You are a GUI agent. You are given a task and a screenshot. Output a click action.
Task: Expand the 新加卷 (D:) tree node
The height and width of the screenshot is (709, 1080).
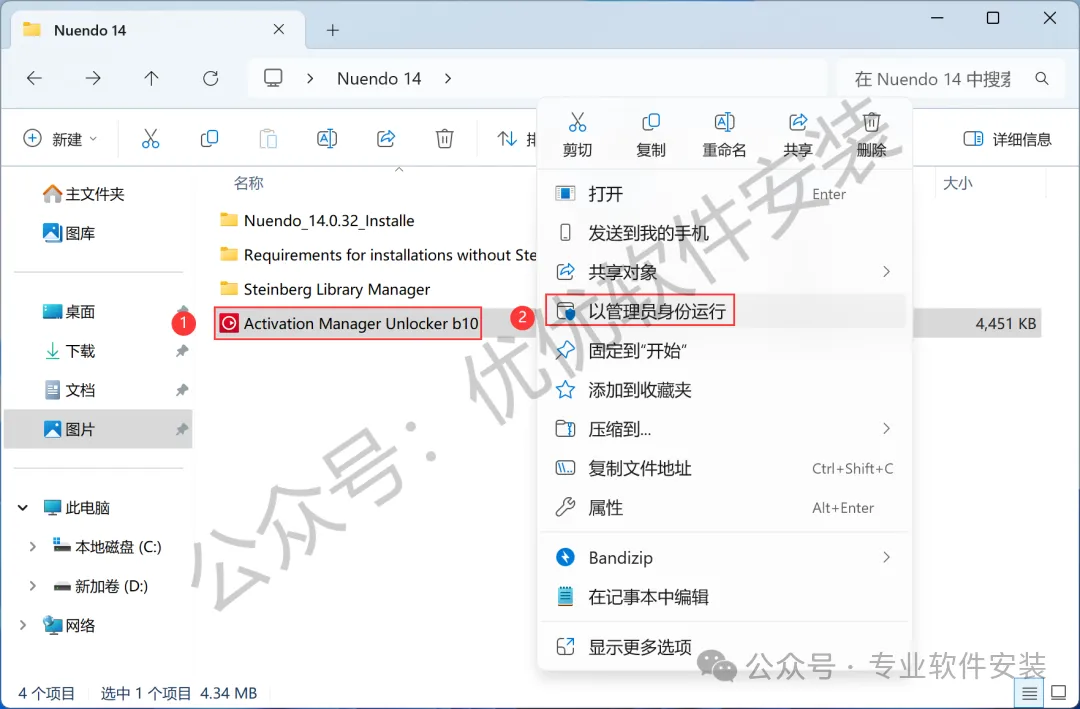32,586
